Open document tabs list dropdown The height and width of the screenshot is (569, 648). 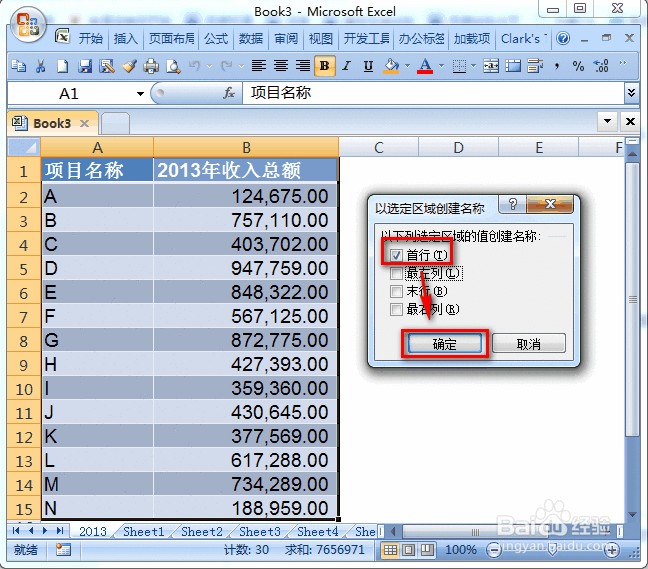607,121
